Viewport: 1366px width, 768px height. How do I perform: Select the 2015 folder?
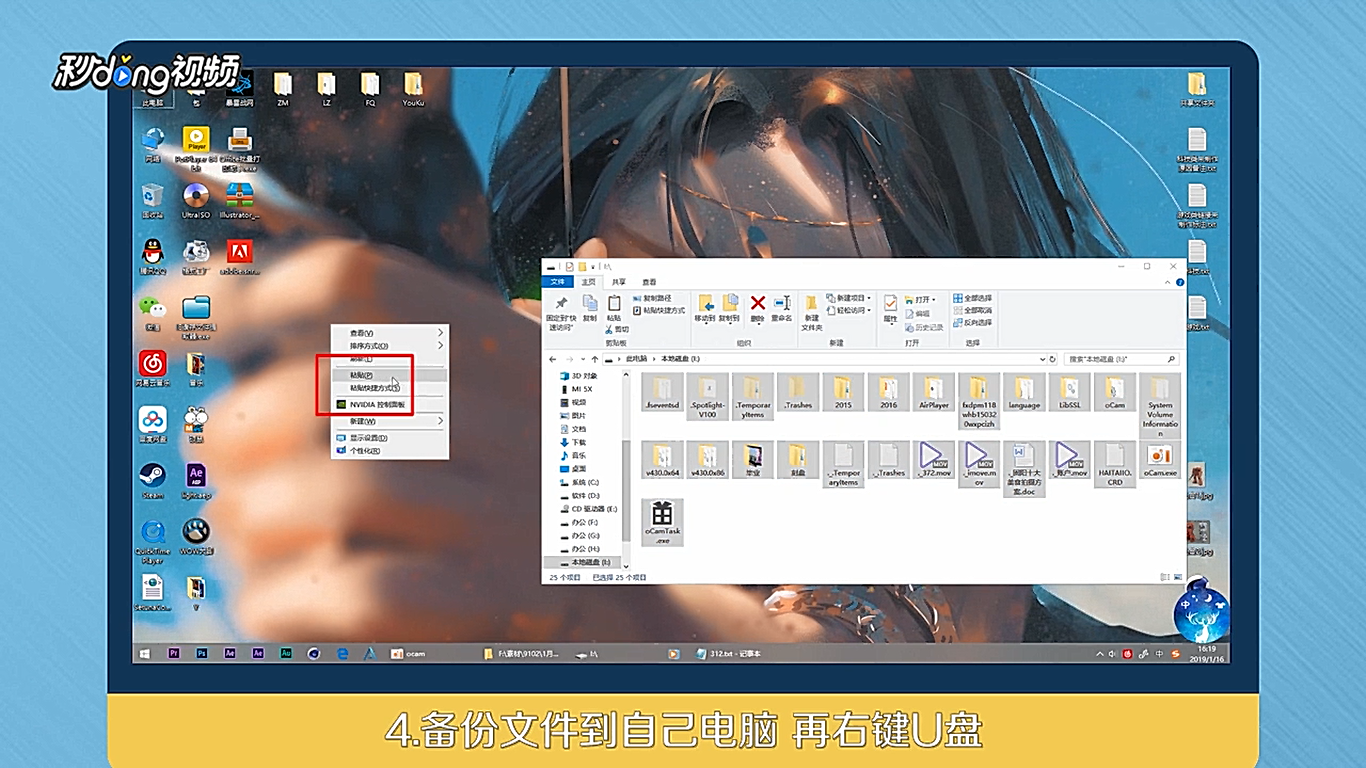coord(843,392)
